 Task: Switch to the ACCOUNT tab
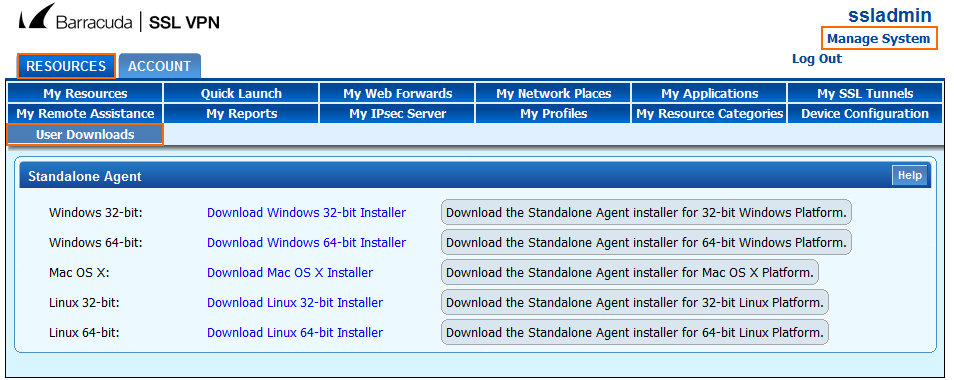(x=159, y=66)
